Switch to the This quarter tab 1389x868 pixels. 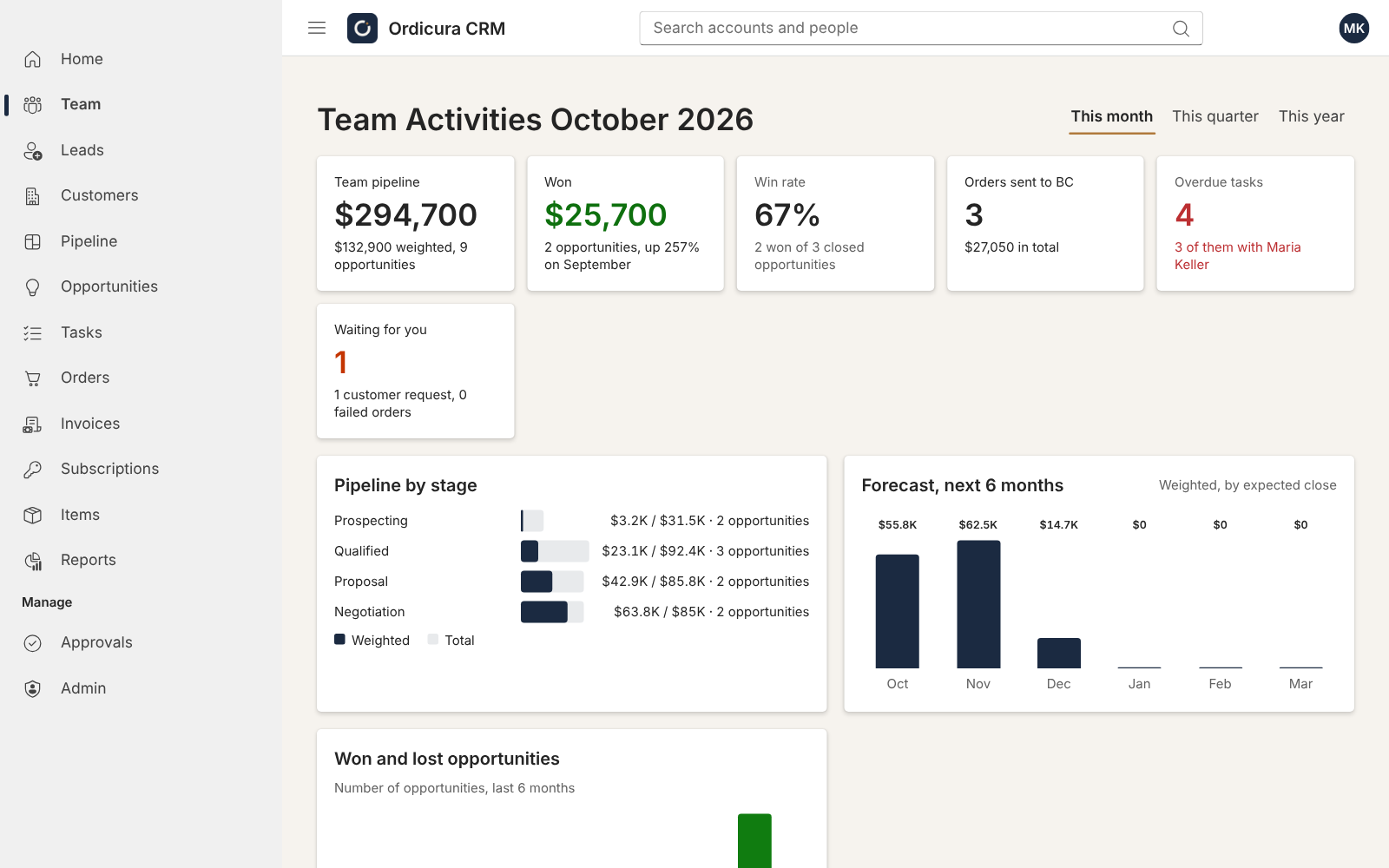click(1215, 117)
